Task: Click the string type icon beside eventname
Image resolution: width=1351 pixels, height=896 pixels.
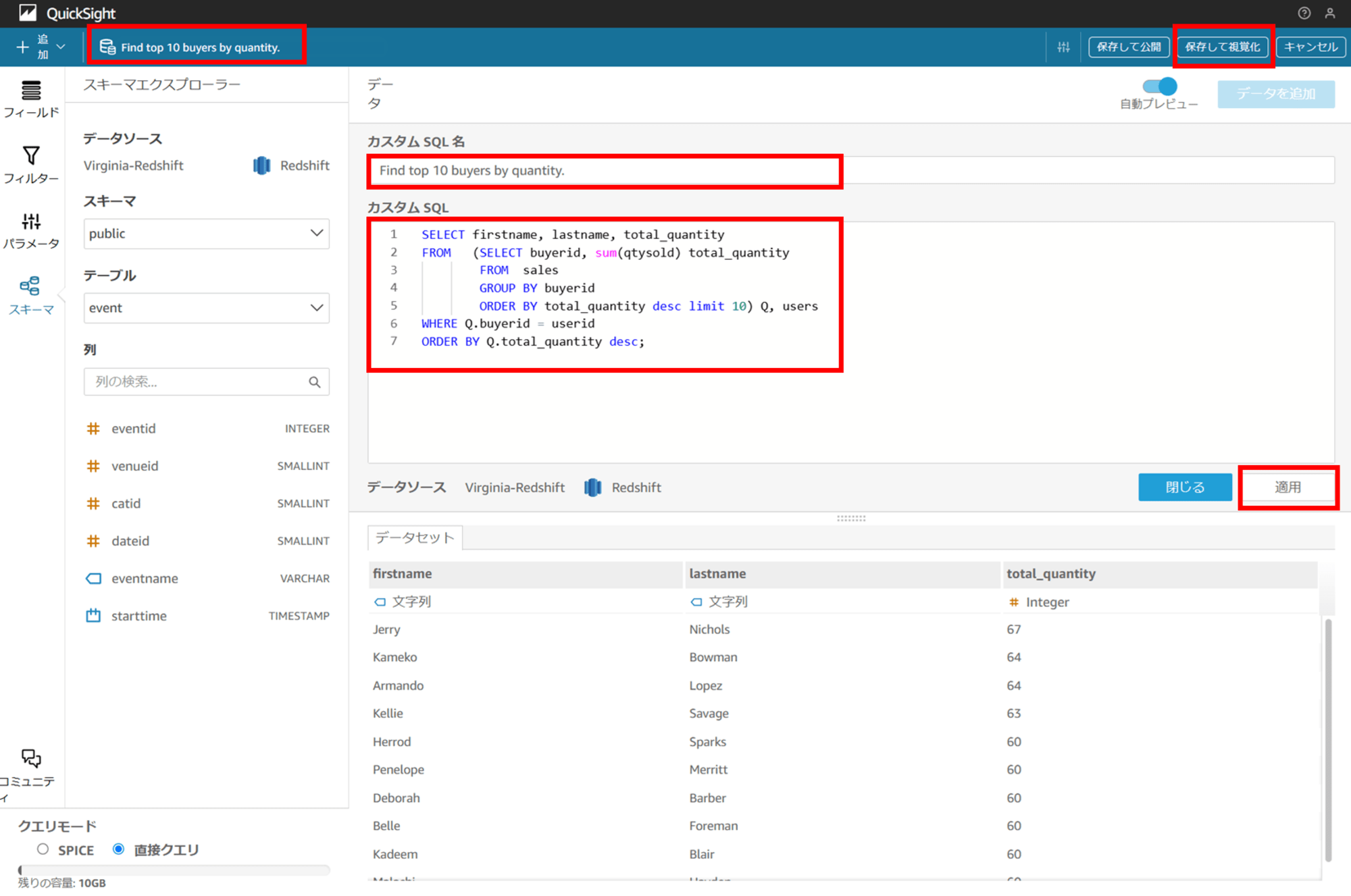Action: click(93, 579)
